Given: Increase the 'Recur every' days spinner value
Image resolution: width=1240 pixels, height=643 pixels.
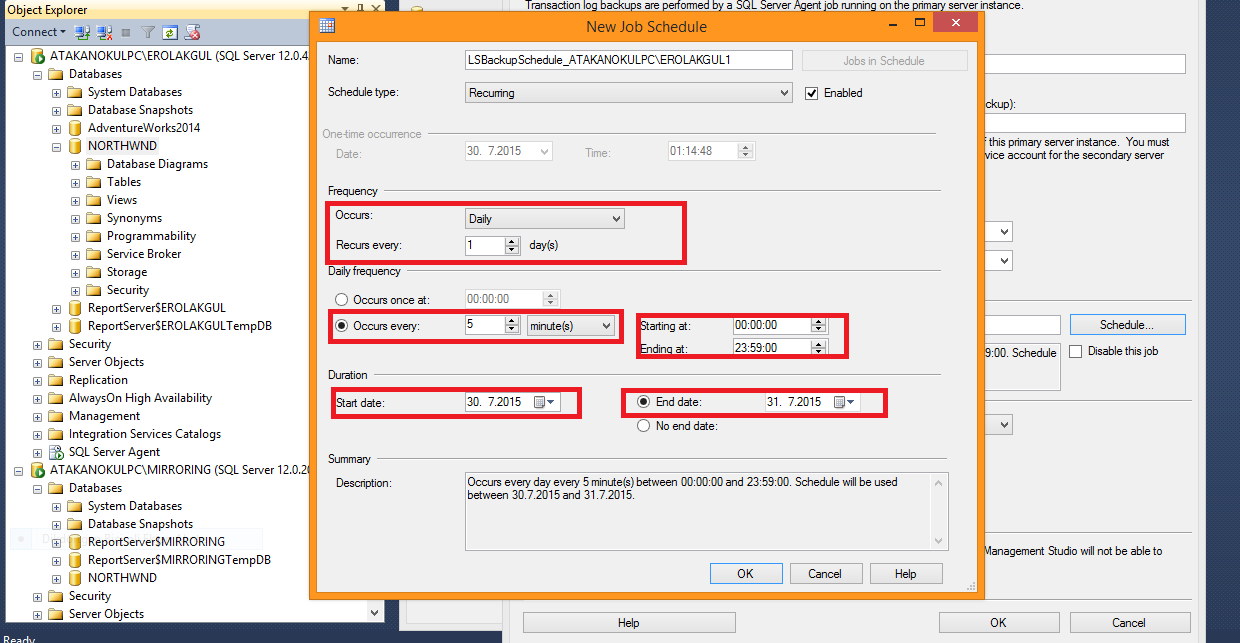Looking at the screenshot, I should point(513,241).
